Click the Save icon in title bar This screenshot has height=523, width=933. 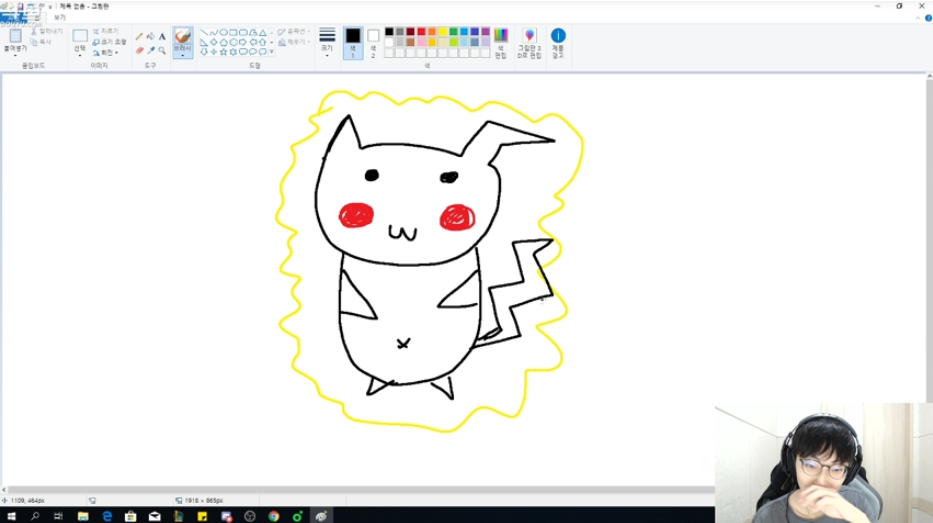pyautogui.click(x=20, y=7)
